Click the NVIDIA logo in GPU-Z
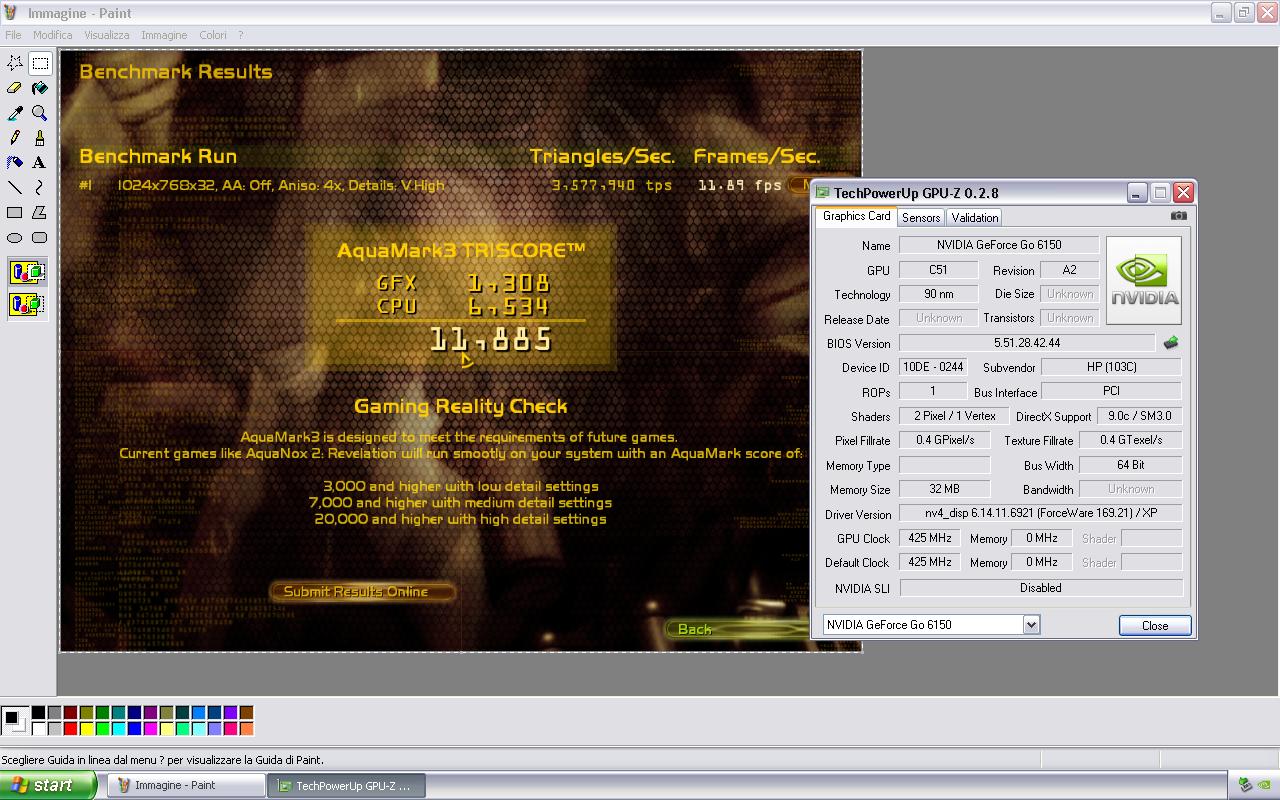Viewport: 1280px width, 800px height. (x=1144, y=280)
